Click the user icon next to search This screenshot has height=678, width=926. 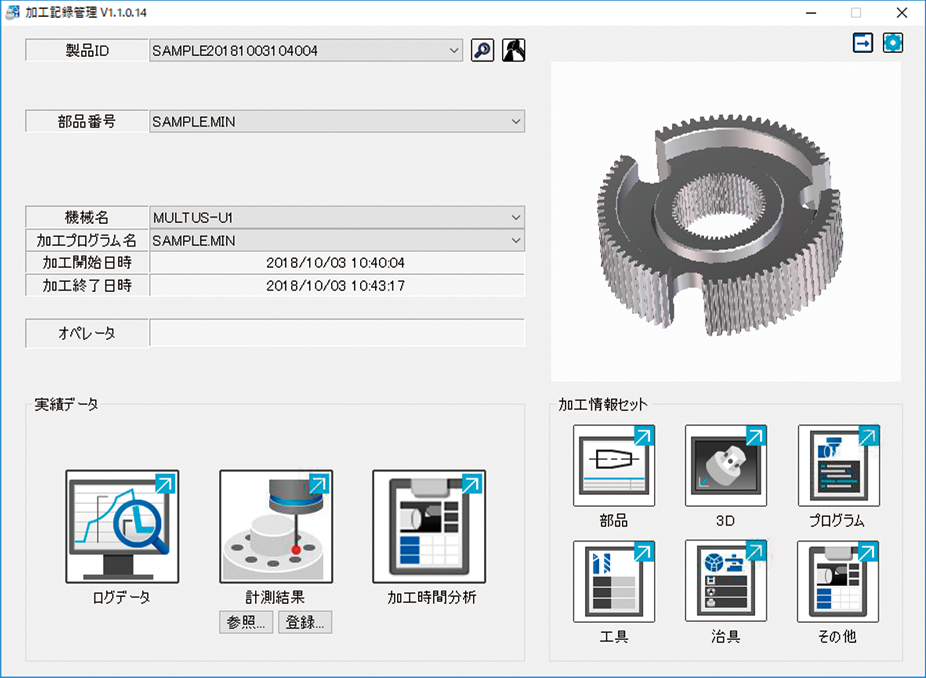[x=514, y=50]
